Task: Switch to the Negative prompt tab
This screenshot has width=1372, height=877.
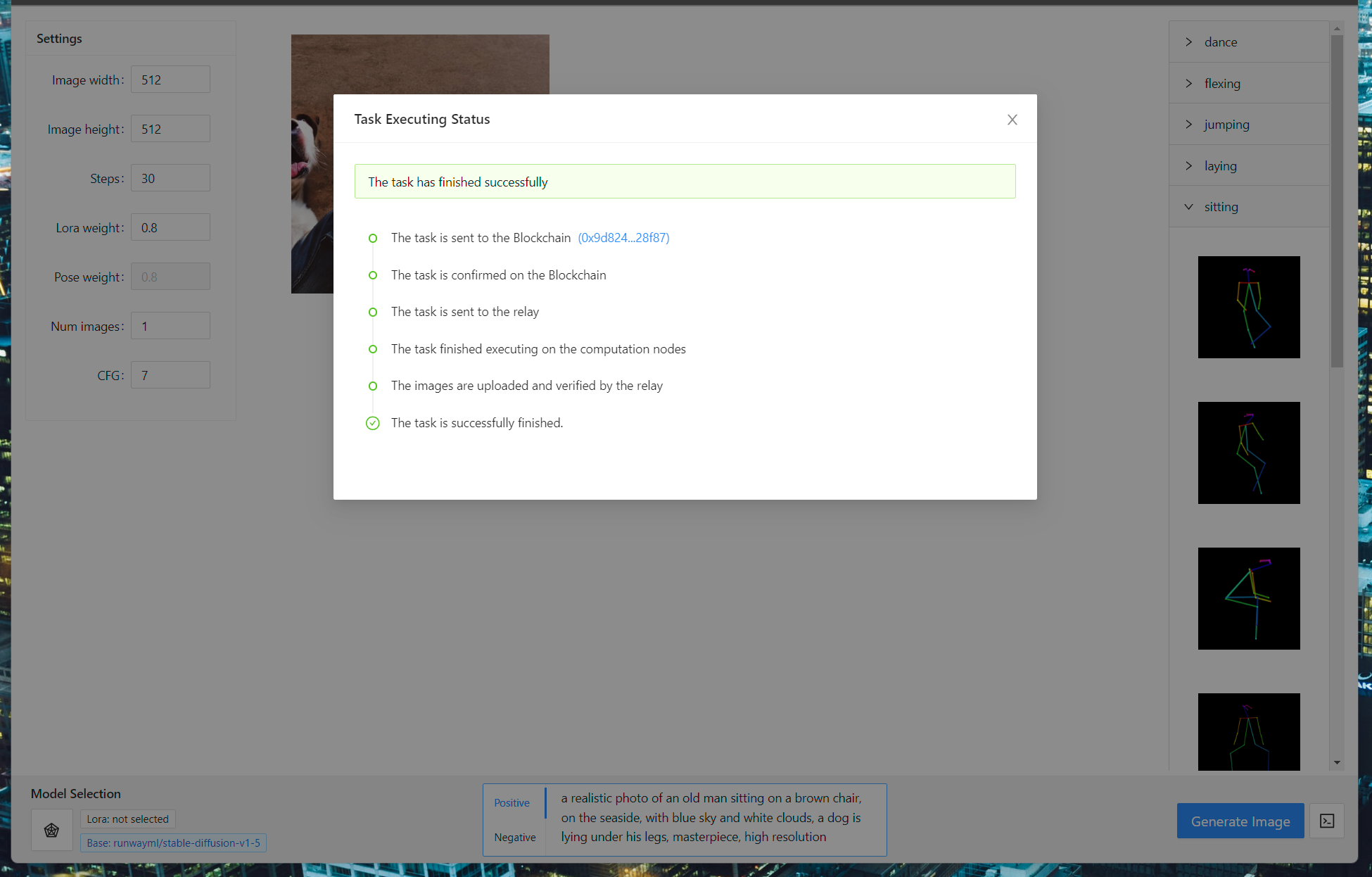Action: coord(514,838)
